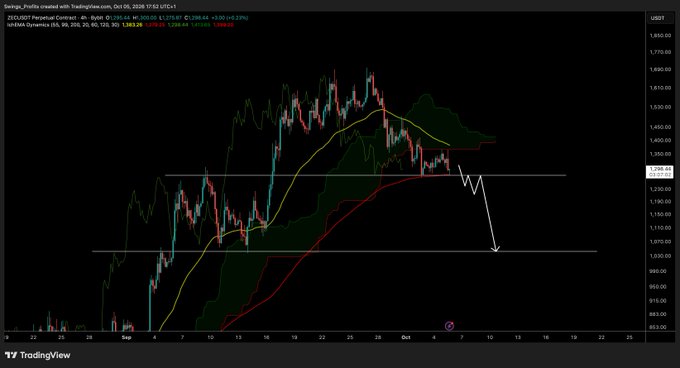Click the TradingView logo at bottom left
This screenshot has height=368, width=680.
tap(38, 355)
